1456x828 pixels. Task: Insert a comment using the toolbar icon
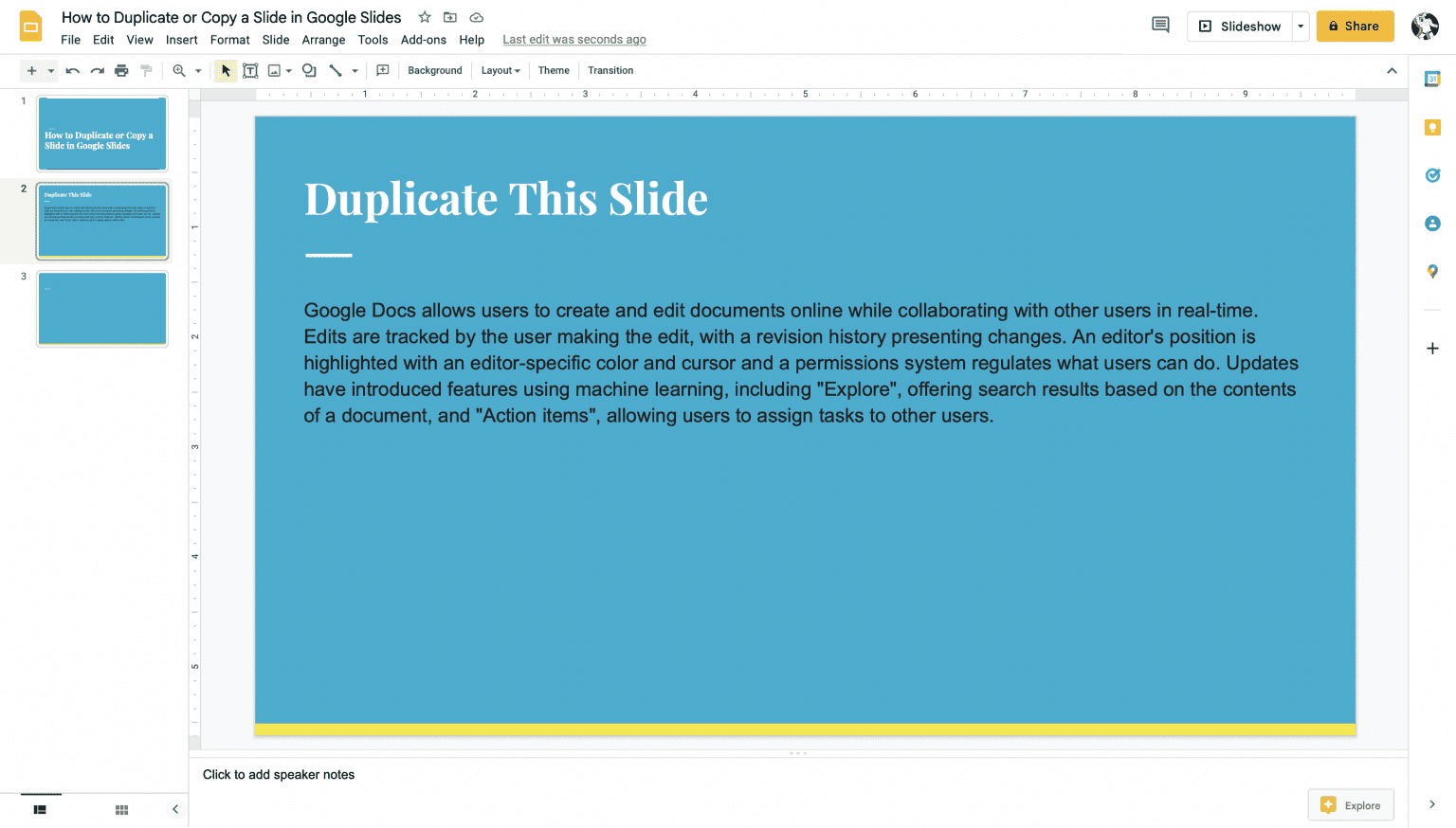[383, 70]
